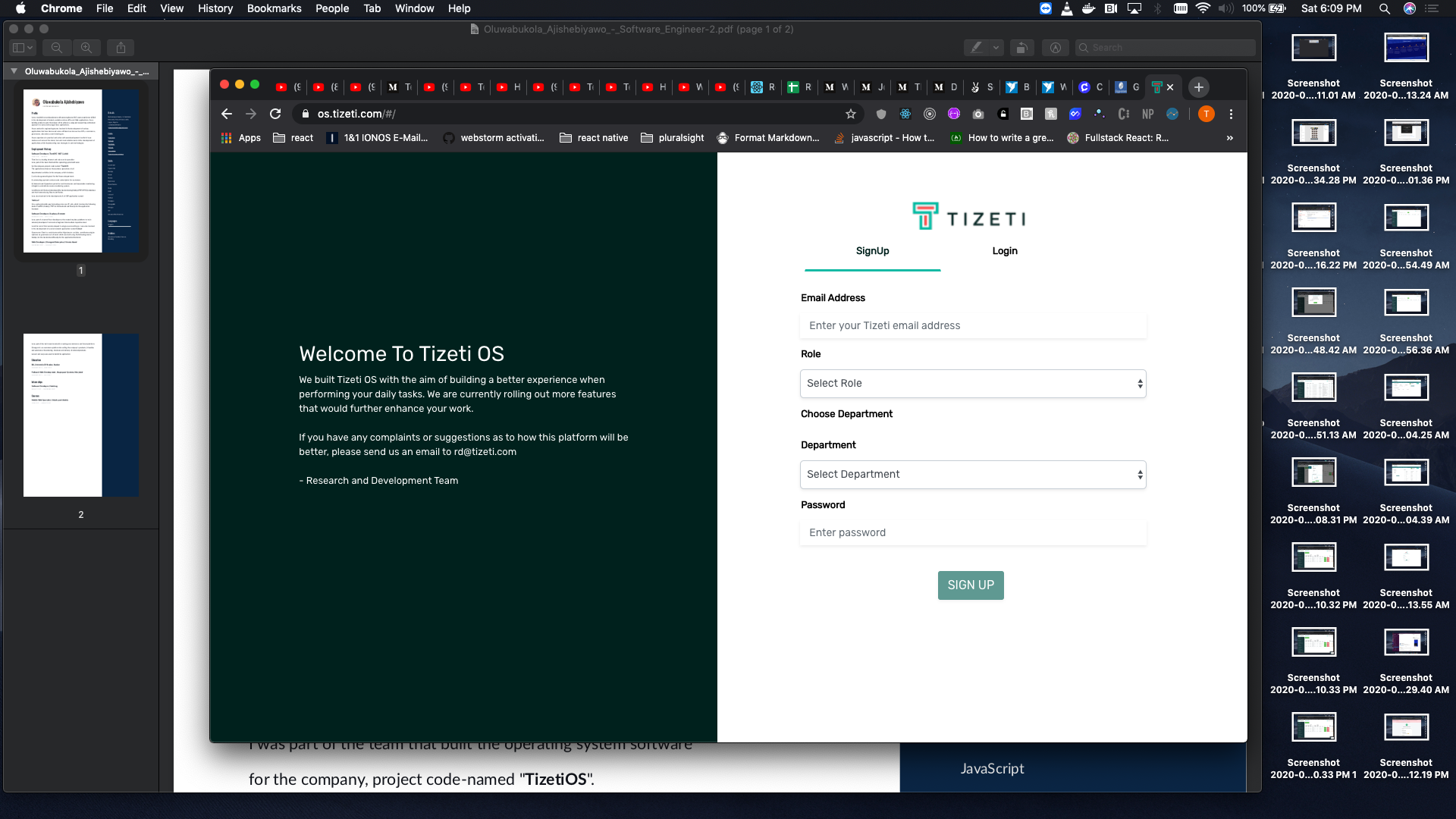Select desktop screenshot file 2020-0...13.24 AM
The height and width of the screenshot is (819, 1456).
coord(1406,67)
